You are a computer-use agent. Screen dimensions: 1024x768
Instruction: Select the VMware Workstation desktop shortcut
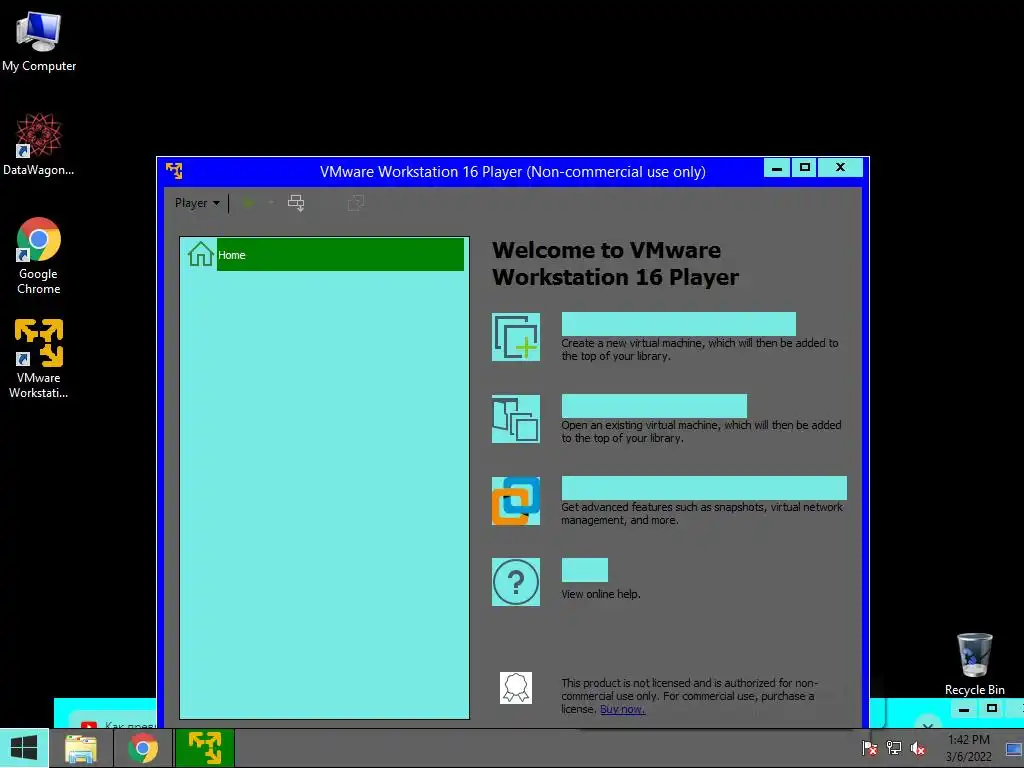coord(39,359)
